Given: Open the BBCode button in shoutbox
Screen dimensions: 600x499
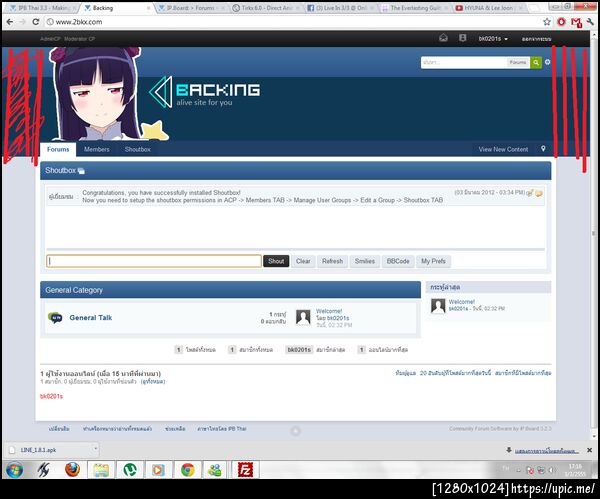Looking at the screenshot, I should [398, 261].
